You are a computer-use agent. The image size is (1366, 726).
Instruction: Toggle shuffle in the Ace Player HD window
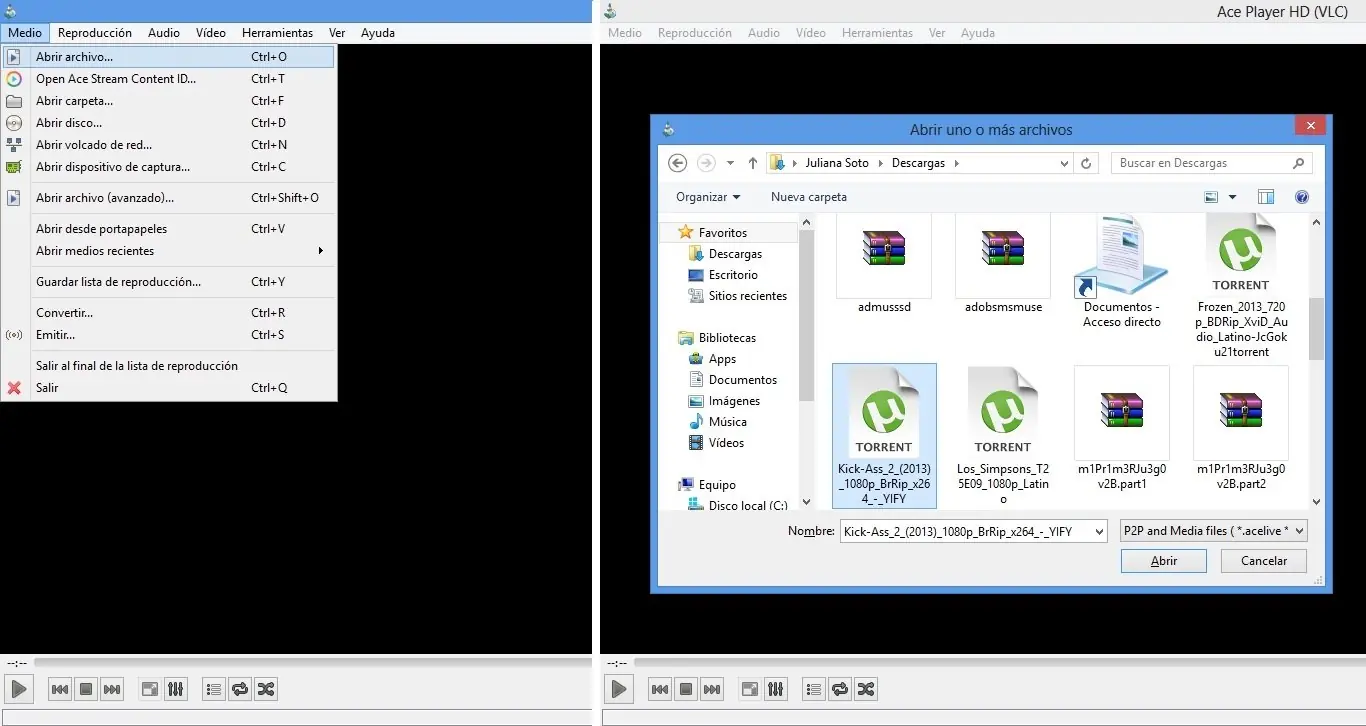click(865, 689)
